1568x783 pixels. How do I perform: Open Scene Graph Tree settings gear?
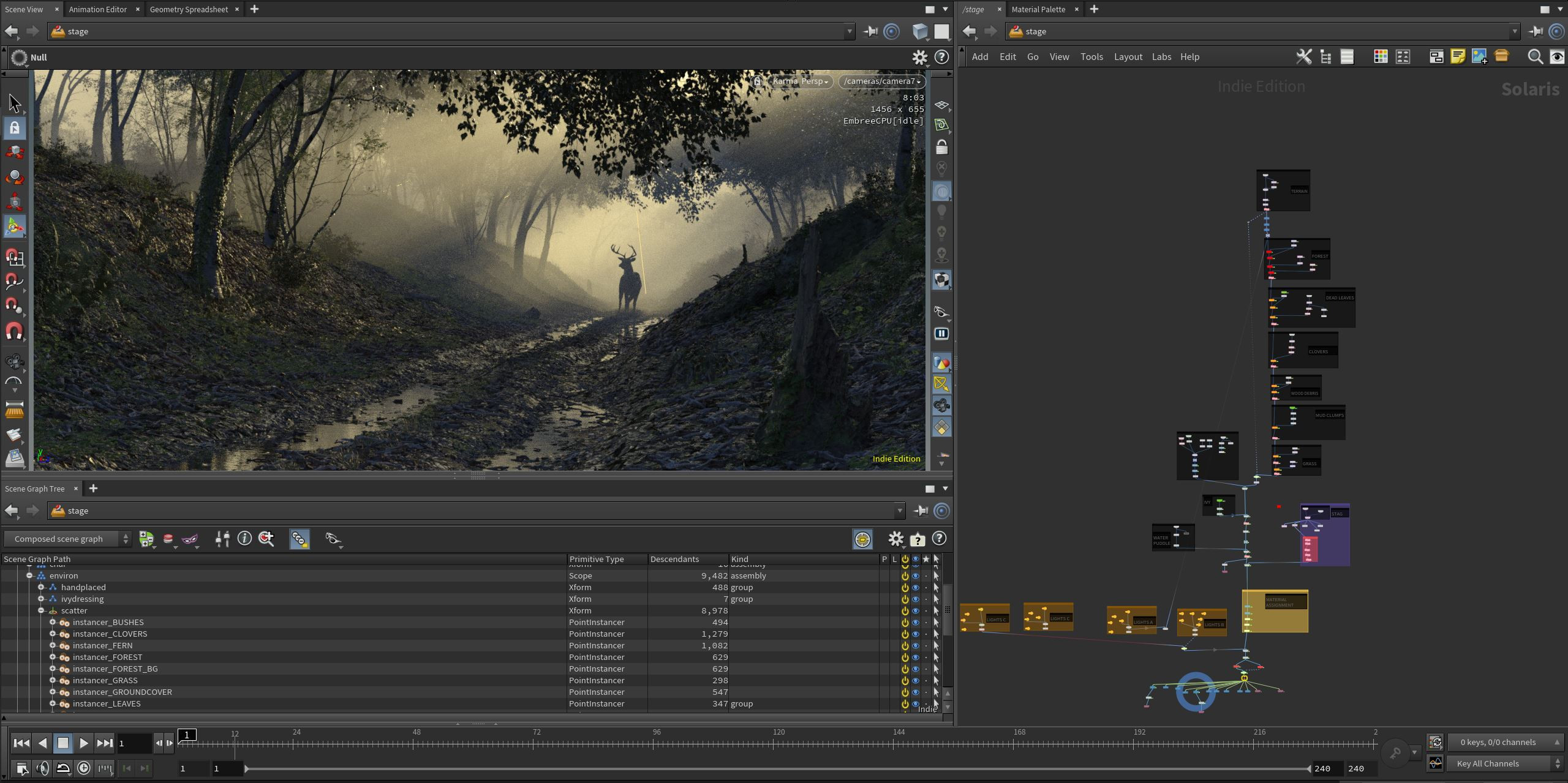(x=895, y=539)
